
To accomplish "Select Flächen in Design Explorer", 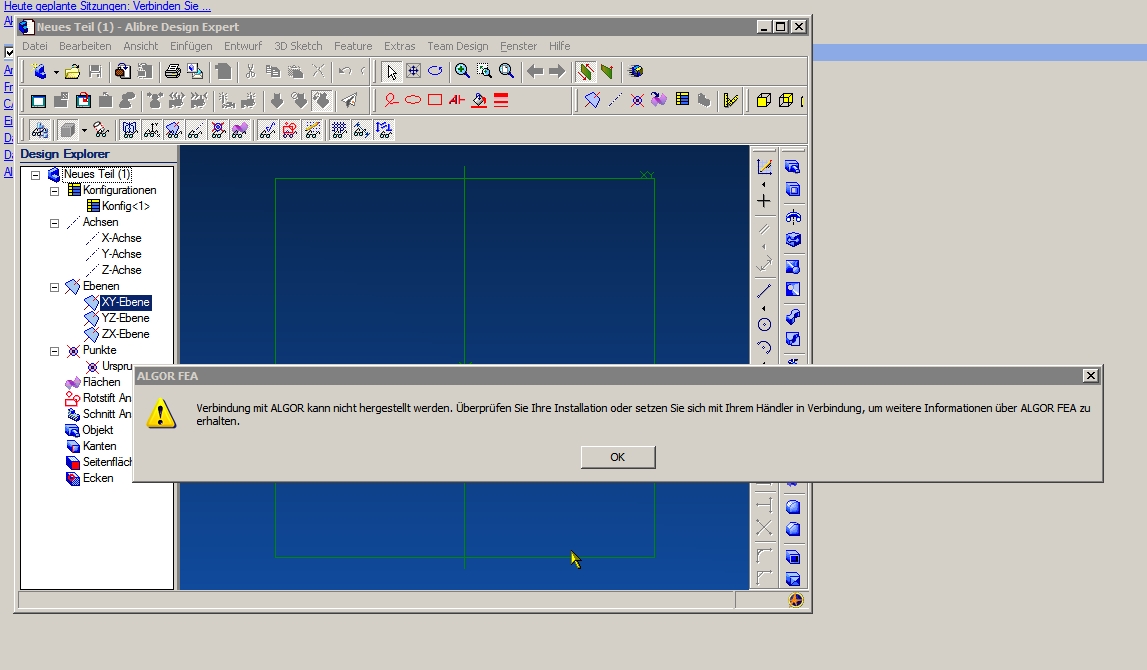I will 102,383.
